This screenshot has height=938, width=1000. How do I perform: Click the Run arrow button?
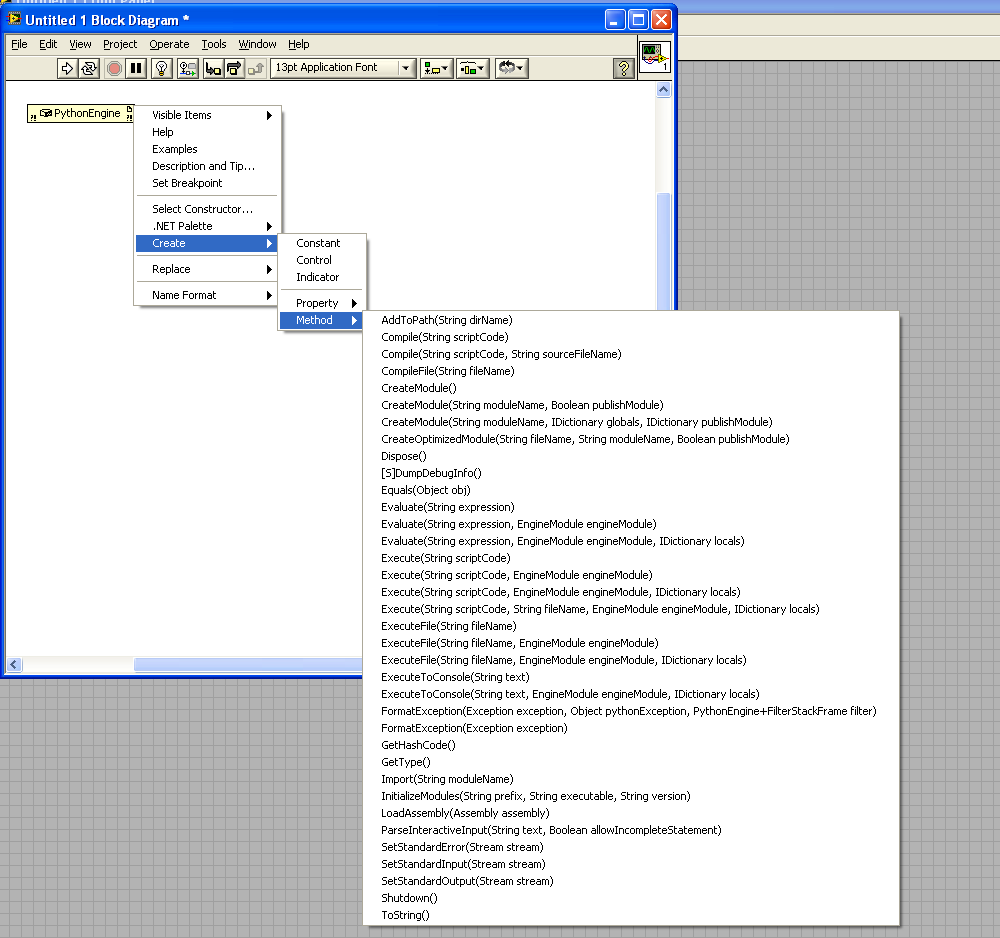tap(67, 68)
